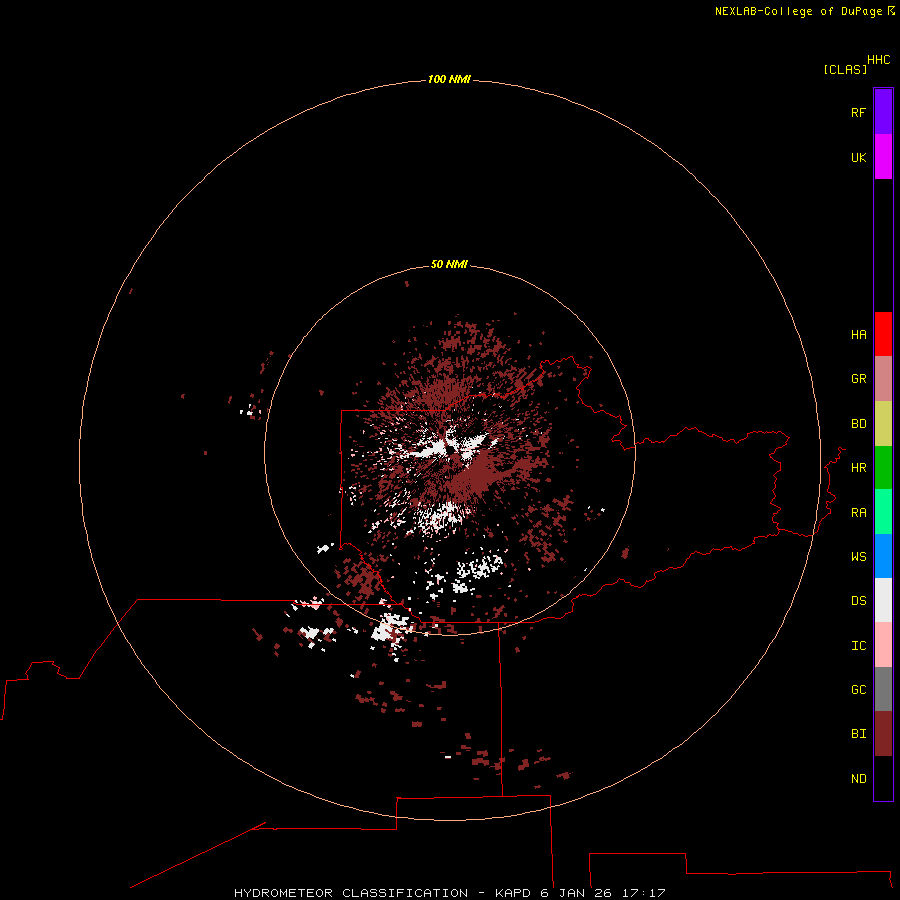Click the HA red legend swatch
The image size is (900, 900).
pyautogui.click(x=883, y=334)
